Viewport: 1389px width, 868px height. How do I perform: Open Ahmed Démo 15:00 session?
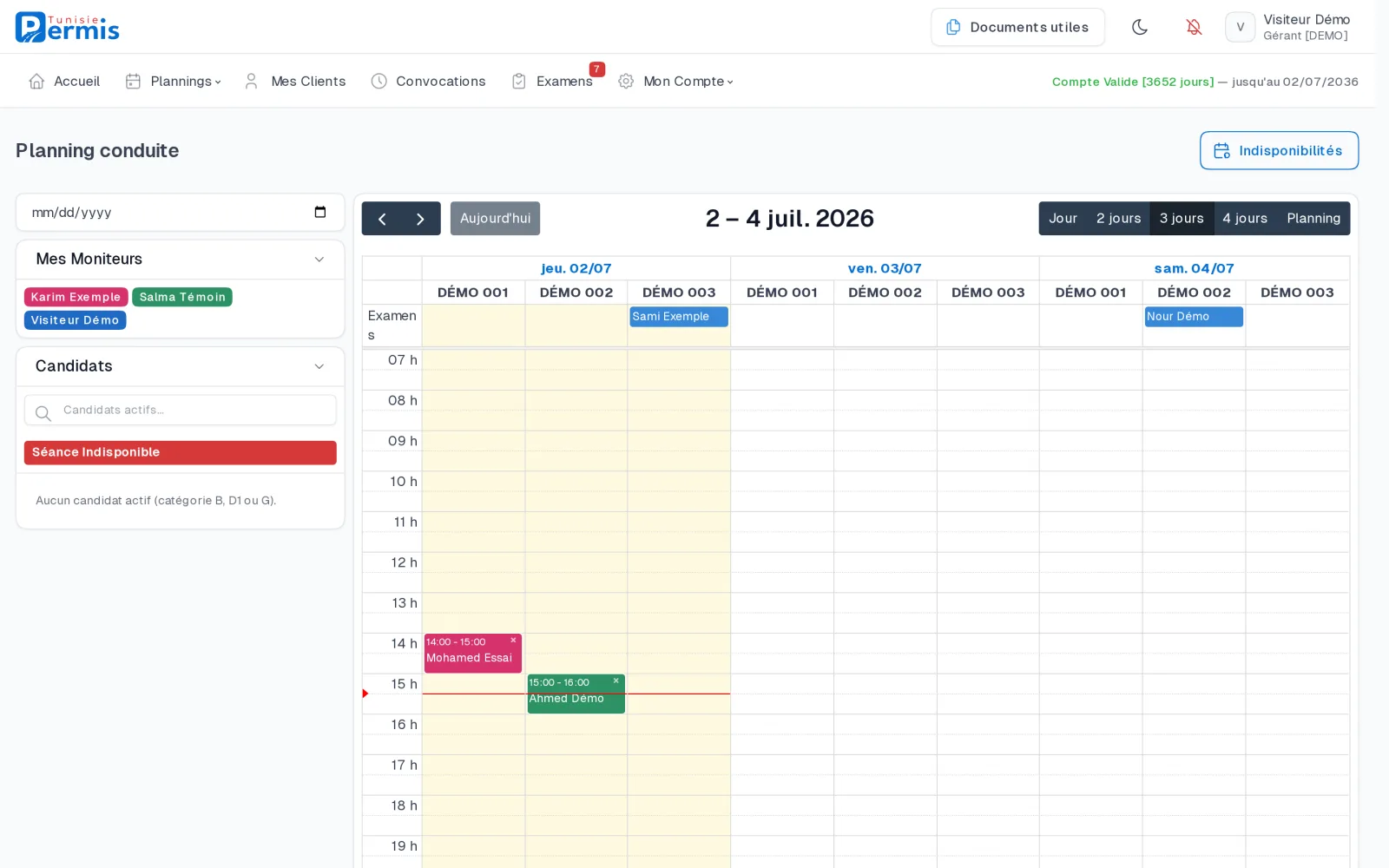[x=576, y=694]
